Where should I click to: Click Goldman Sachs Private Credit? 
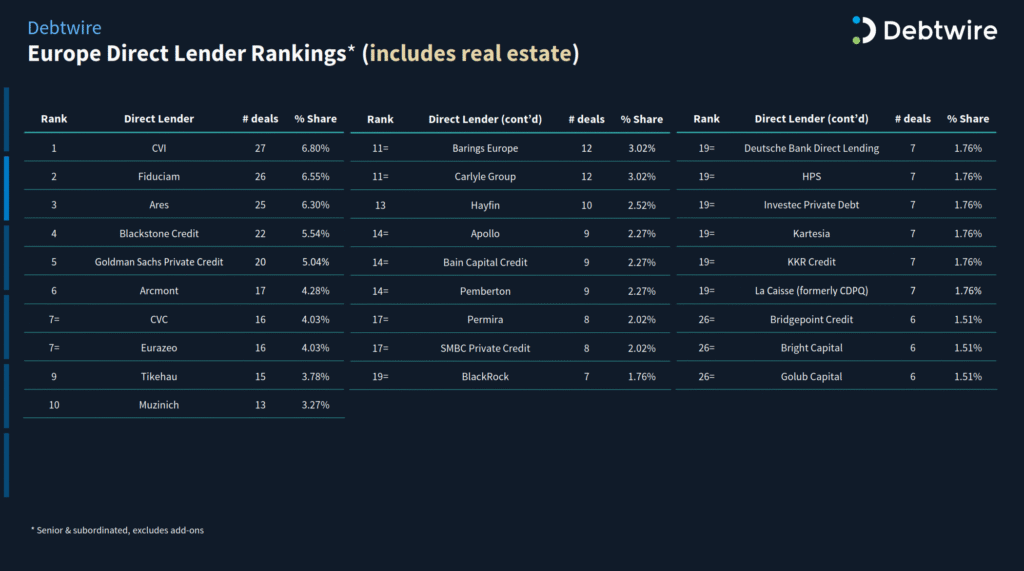(x=159, y=262)
